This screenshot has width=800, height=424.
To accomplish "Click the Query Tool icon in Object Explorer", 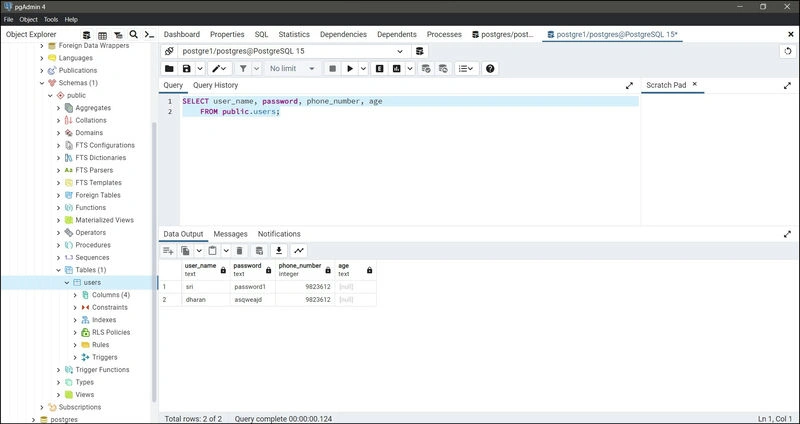I will [x=87, y=35].
